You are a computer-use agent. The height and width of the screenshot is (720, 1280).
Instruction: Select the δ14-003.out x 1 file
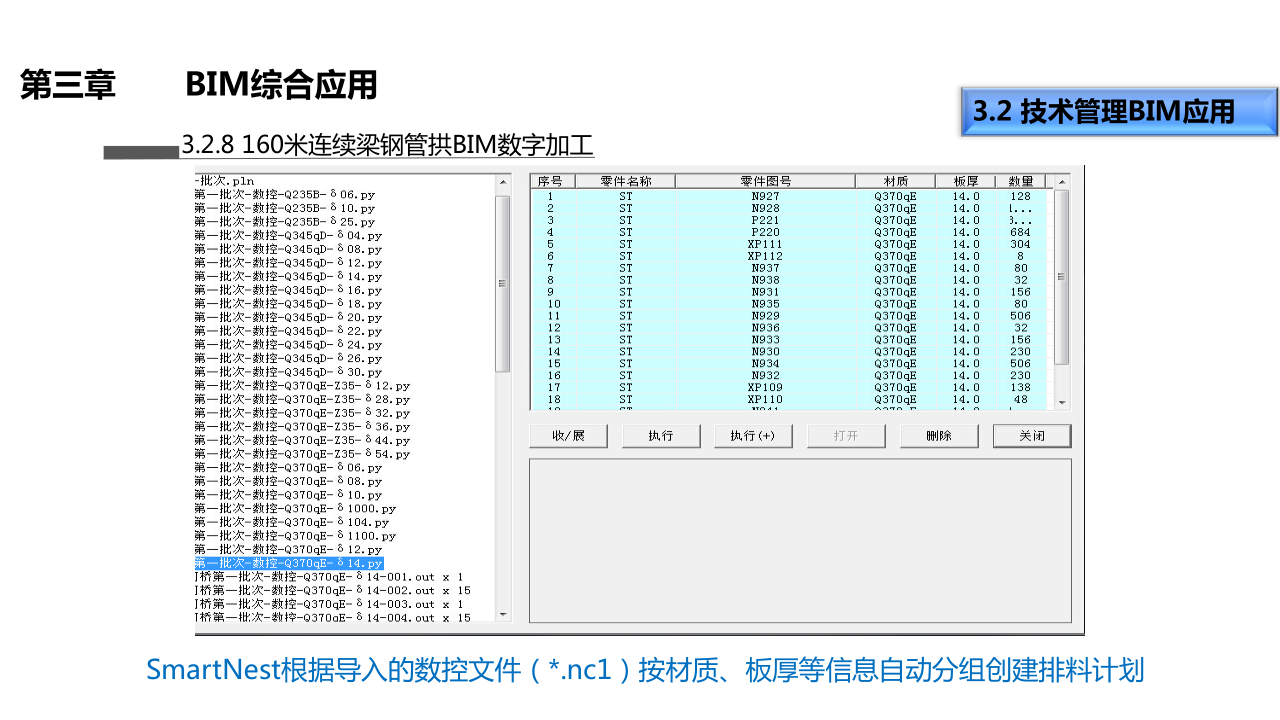[x=329, y=605]
